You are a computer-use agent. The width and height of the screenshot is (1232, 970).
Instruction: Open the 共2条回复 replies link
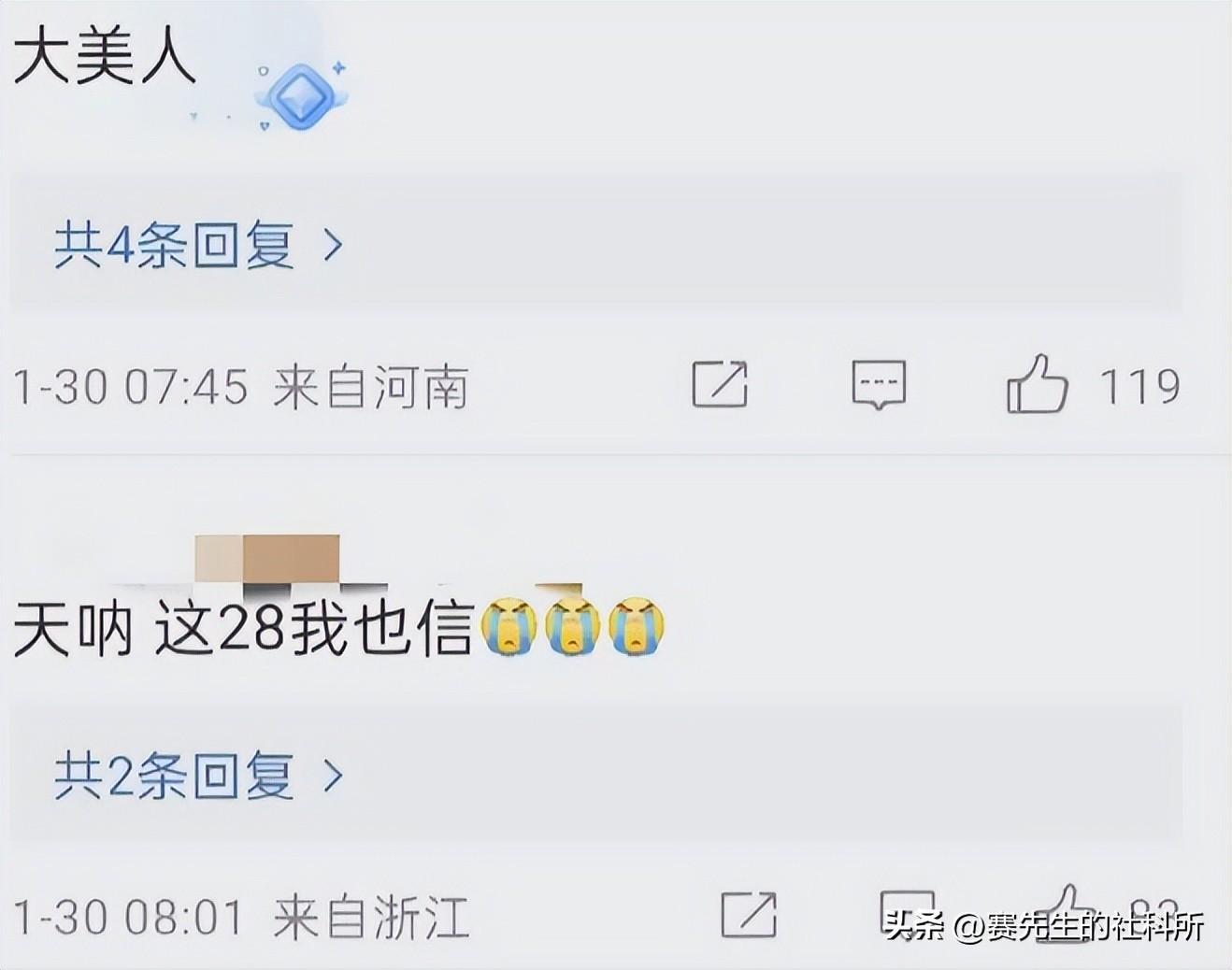coord(174,776)
